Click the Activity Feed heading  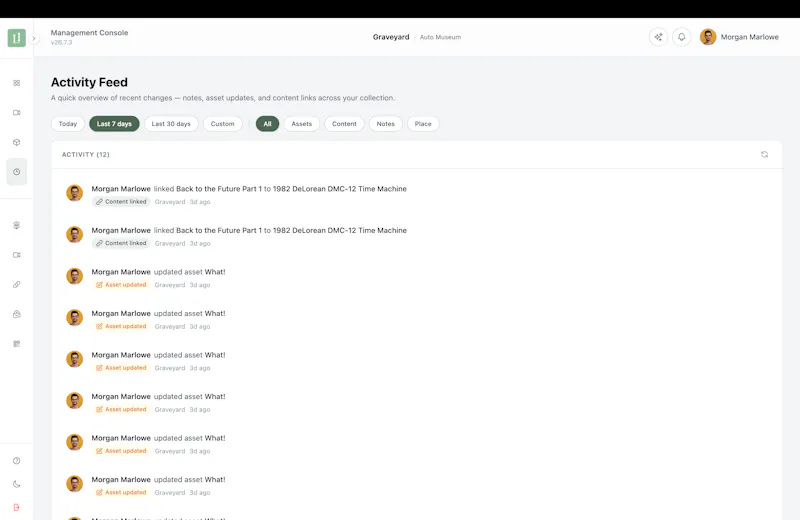coord(89,82)
